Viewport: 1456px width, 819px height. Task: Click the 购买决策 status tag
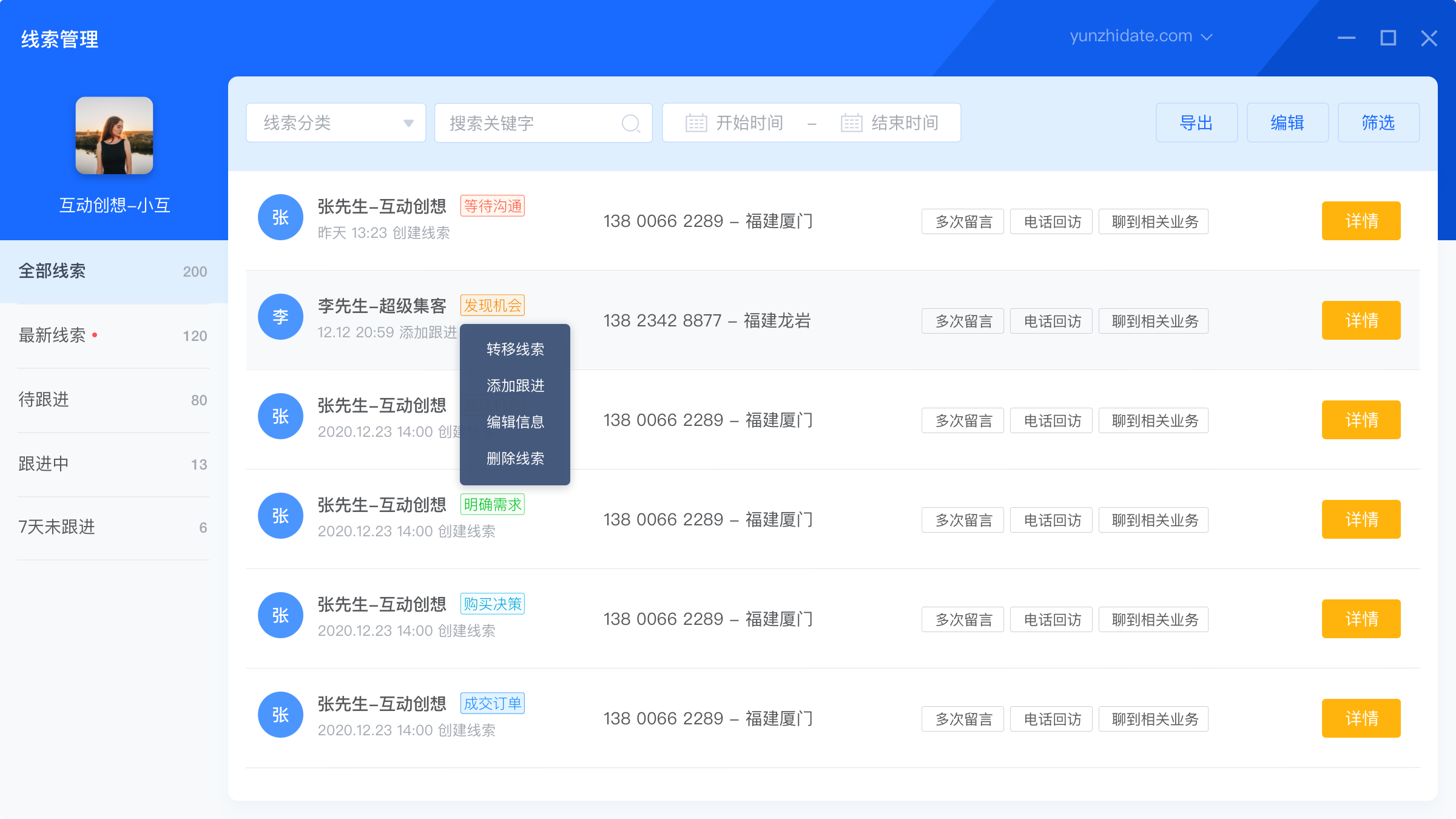point(493,604)
